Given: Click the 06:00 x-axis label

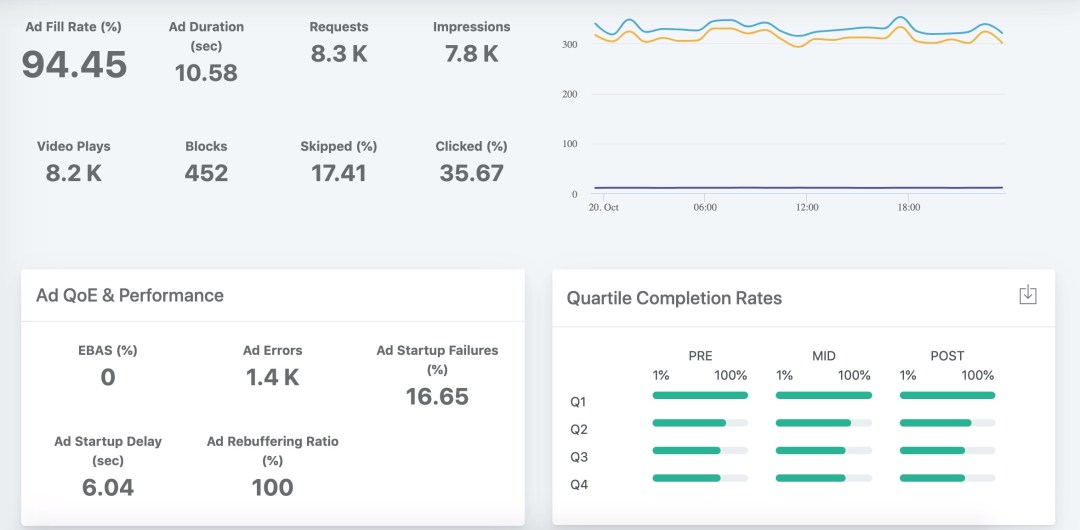Looking at the screenshot, I should [x=705, y=207].
